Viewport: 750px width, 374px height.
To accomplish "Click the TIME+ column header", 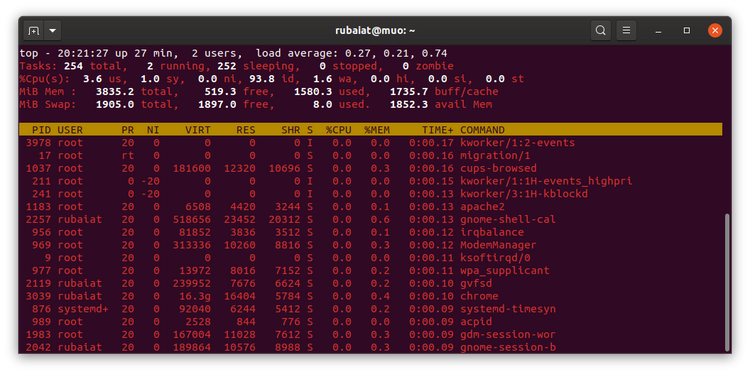I will 438,130.
